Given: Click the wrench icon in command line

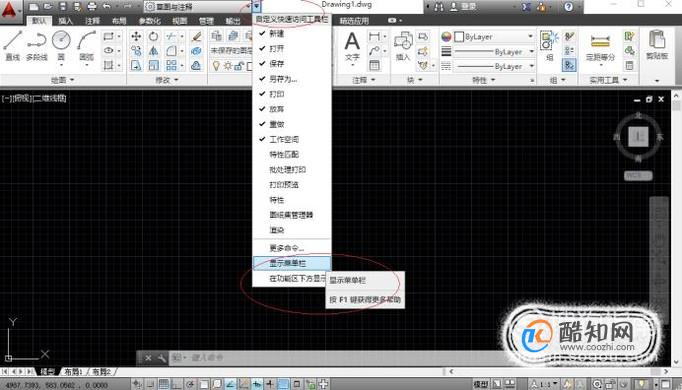Looking at the screenshot, I should pyautogui.click(x=162, y=358).
